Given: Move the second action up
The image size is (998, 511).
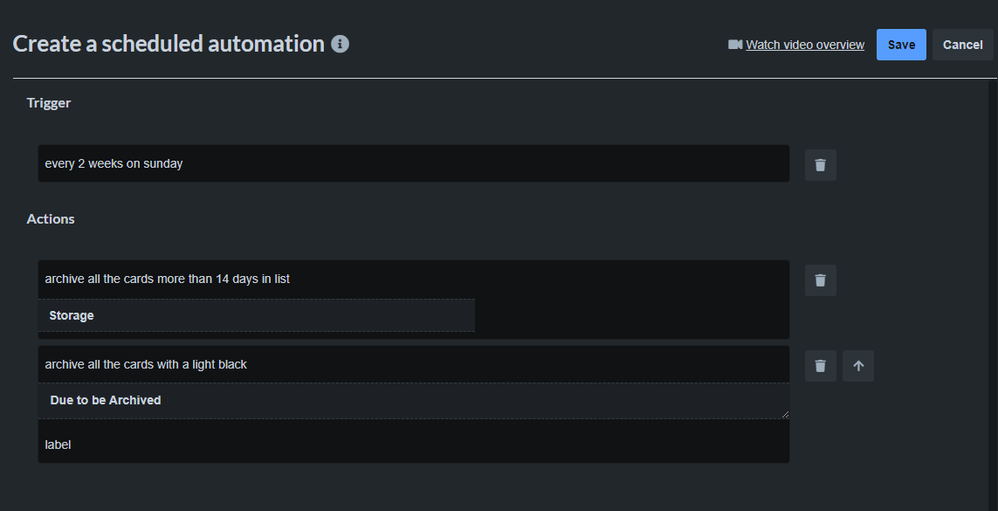Looking at the screenshot, I should pos(858,366).
